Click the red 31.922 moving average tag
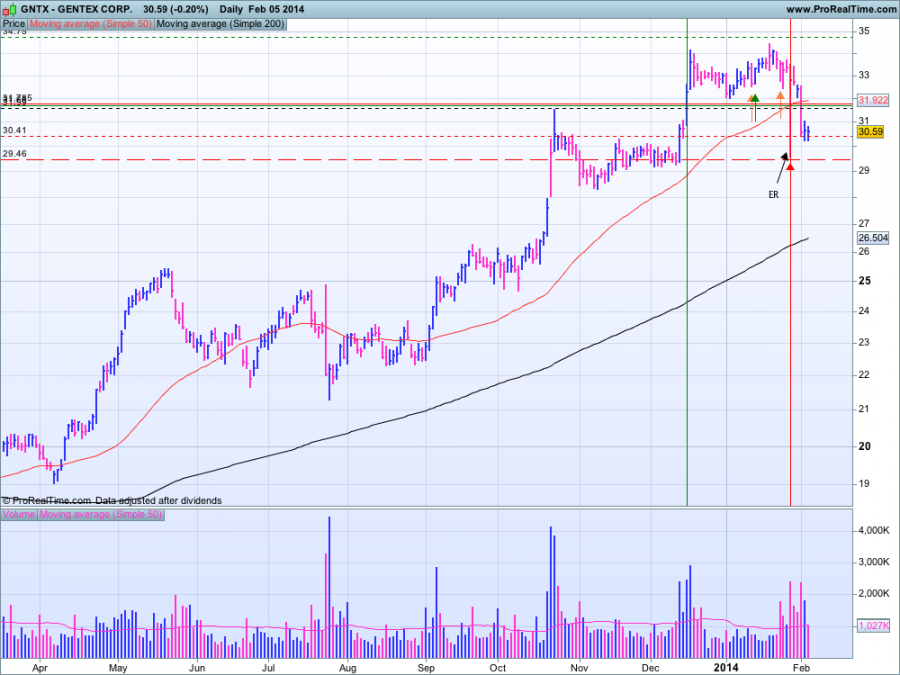 (873, 100)
